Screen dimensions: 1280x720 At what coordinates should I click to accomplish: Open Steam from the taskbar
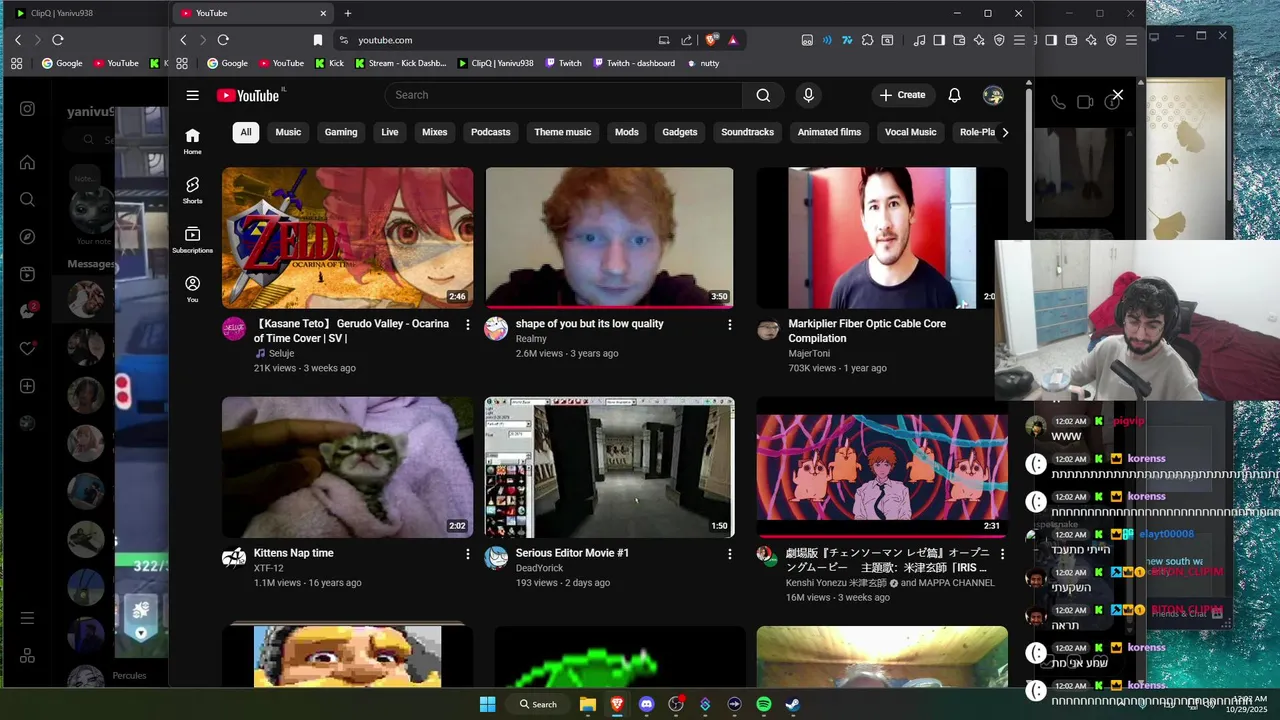tap(793, 704)
